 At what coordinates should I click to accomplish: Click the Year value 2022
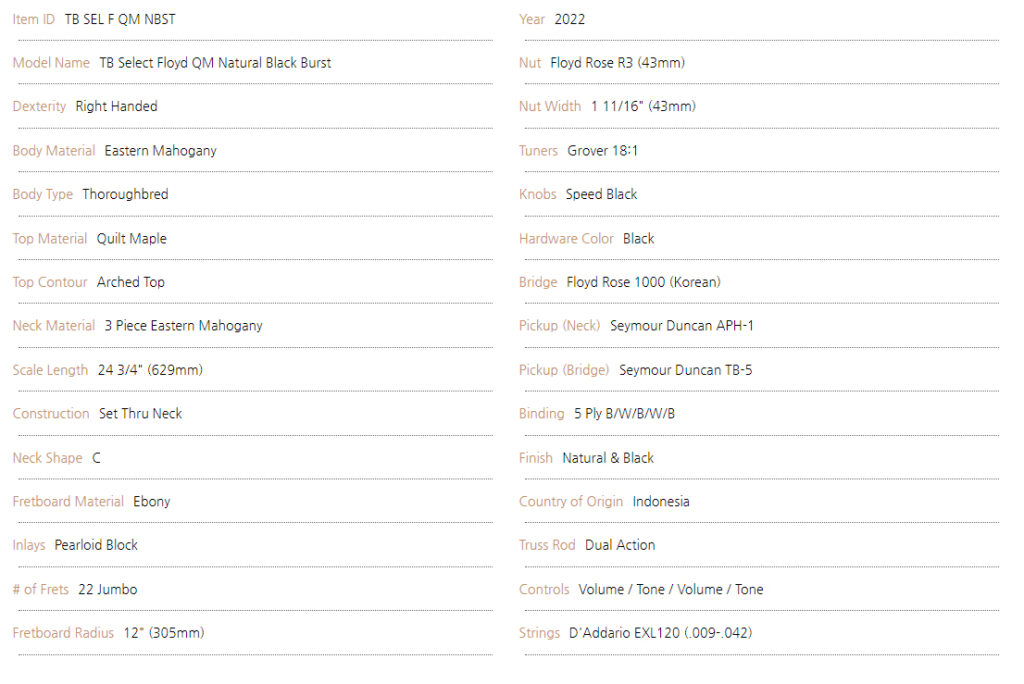pos(569,20)
